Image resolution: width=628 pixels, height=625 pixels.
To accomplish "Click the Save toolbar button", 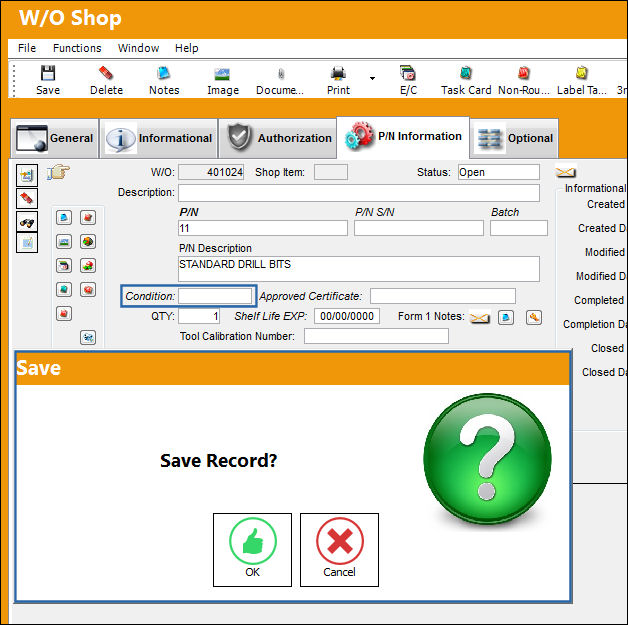I will click(48, 80).
